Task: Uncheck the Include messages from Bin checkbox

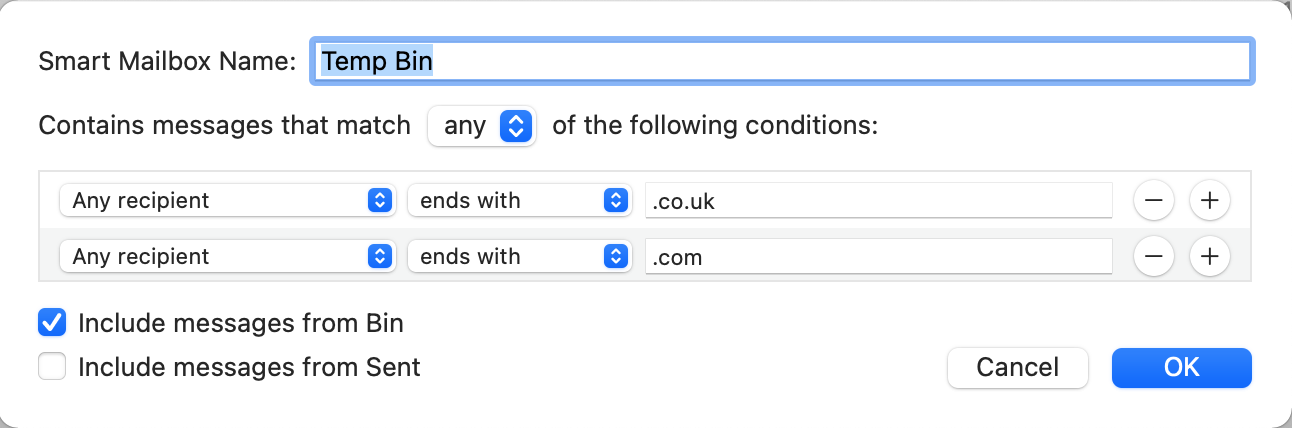Action: pos(52,323)
